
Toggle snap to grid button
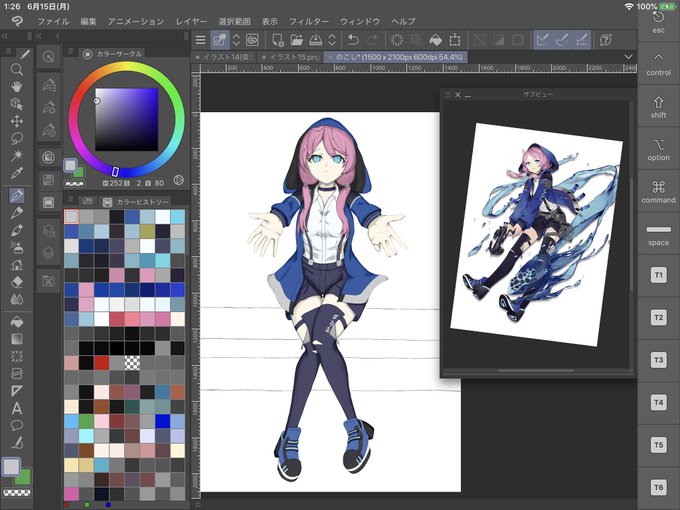pyautogui.click(x=582, y=40)
